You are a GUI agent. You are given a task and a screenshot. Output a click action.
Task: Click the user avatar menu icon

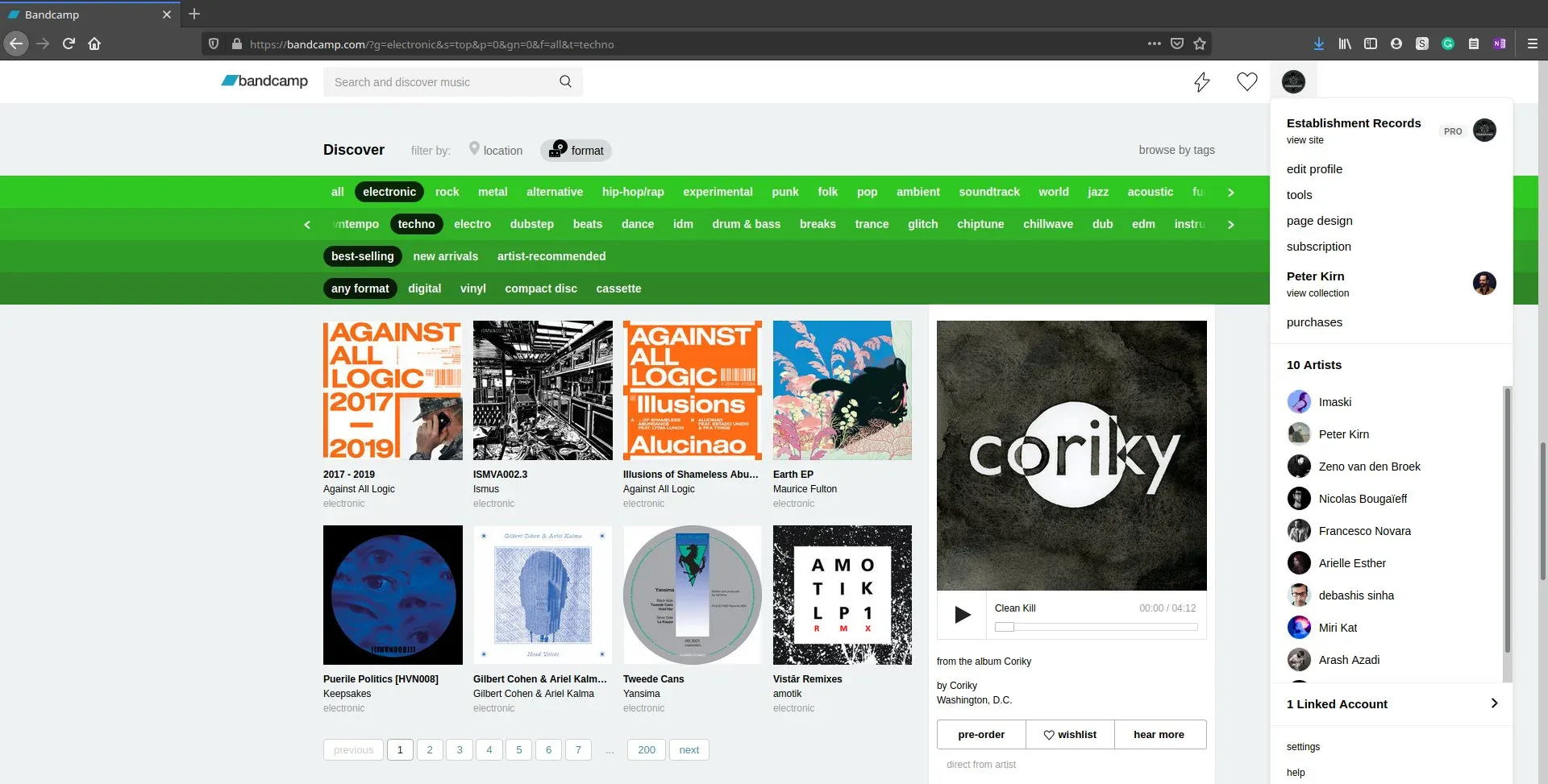tap(1293, 81)
